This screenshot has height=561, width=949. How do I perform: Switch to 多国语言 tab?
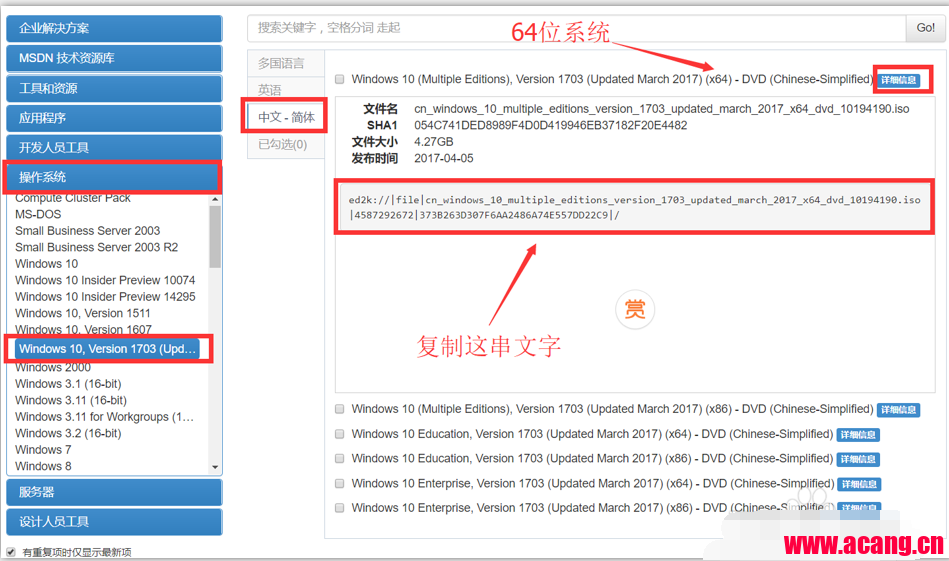click(x=286, y=64)
